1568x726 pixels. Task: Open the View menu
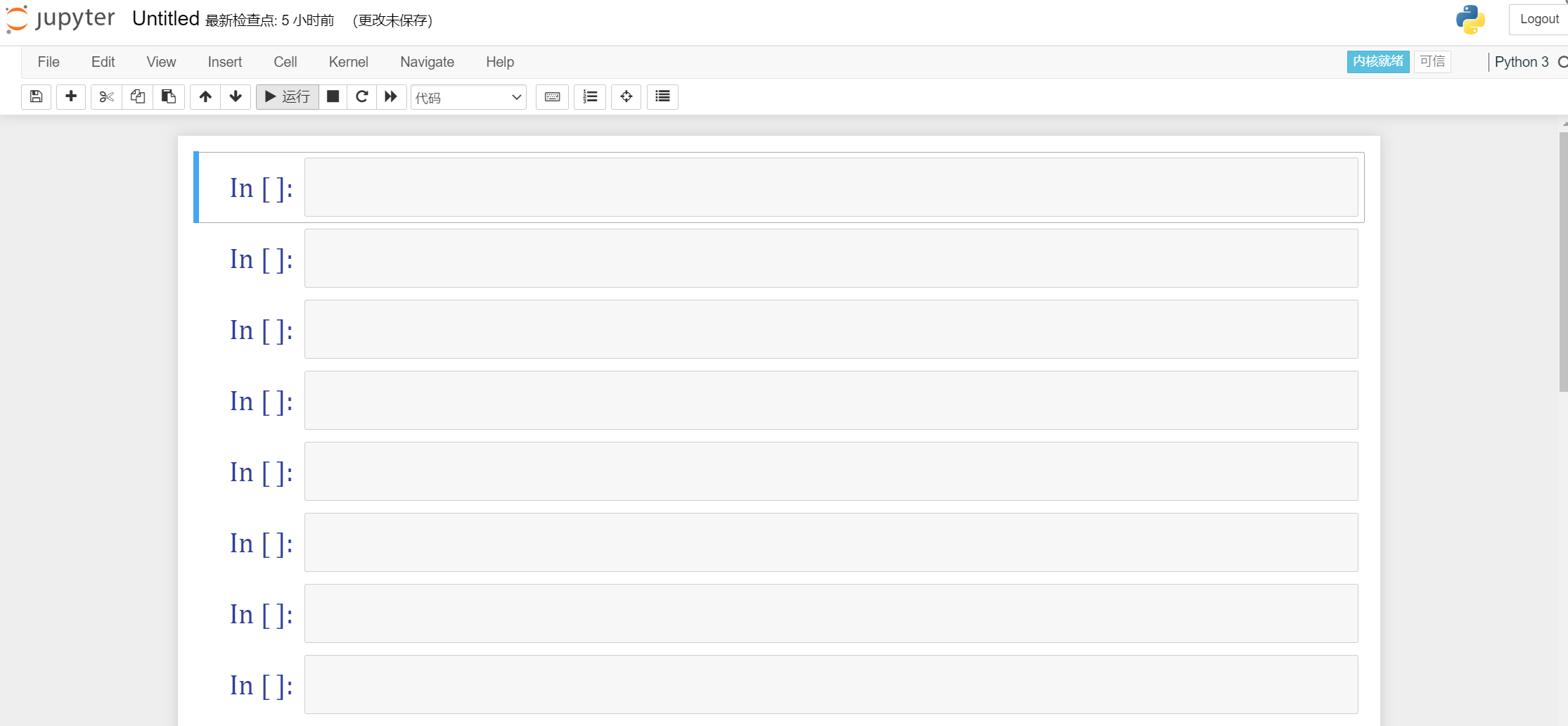click(161, 62)
